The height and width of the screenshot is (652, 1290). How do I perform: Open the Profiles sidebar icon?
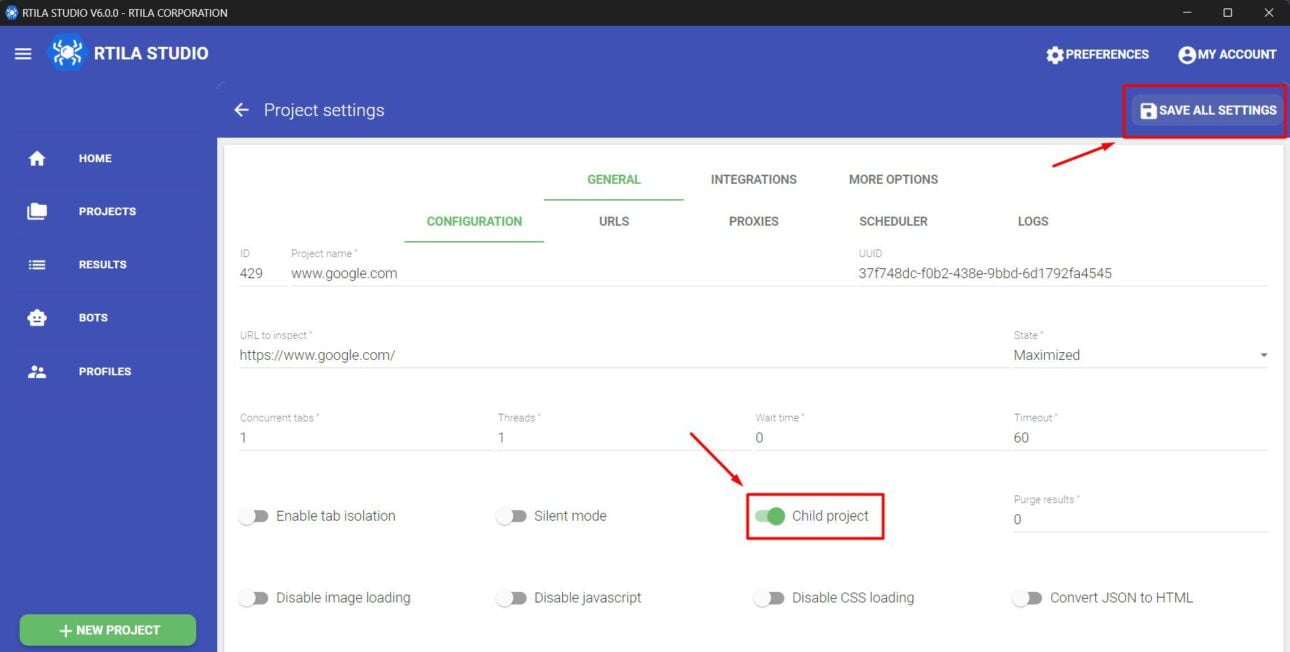coord(37,371)
